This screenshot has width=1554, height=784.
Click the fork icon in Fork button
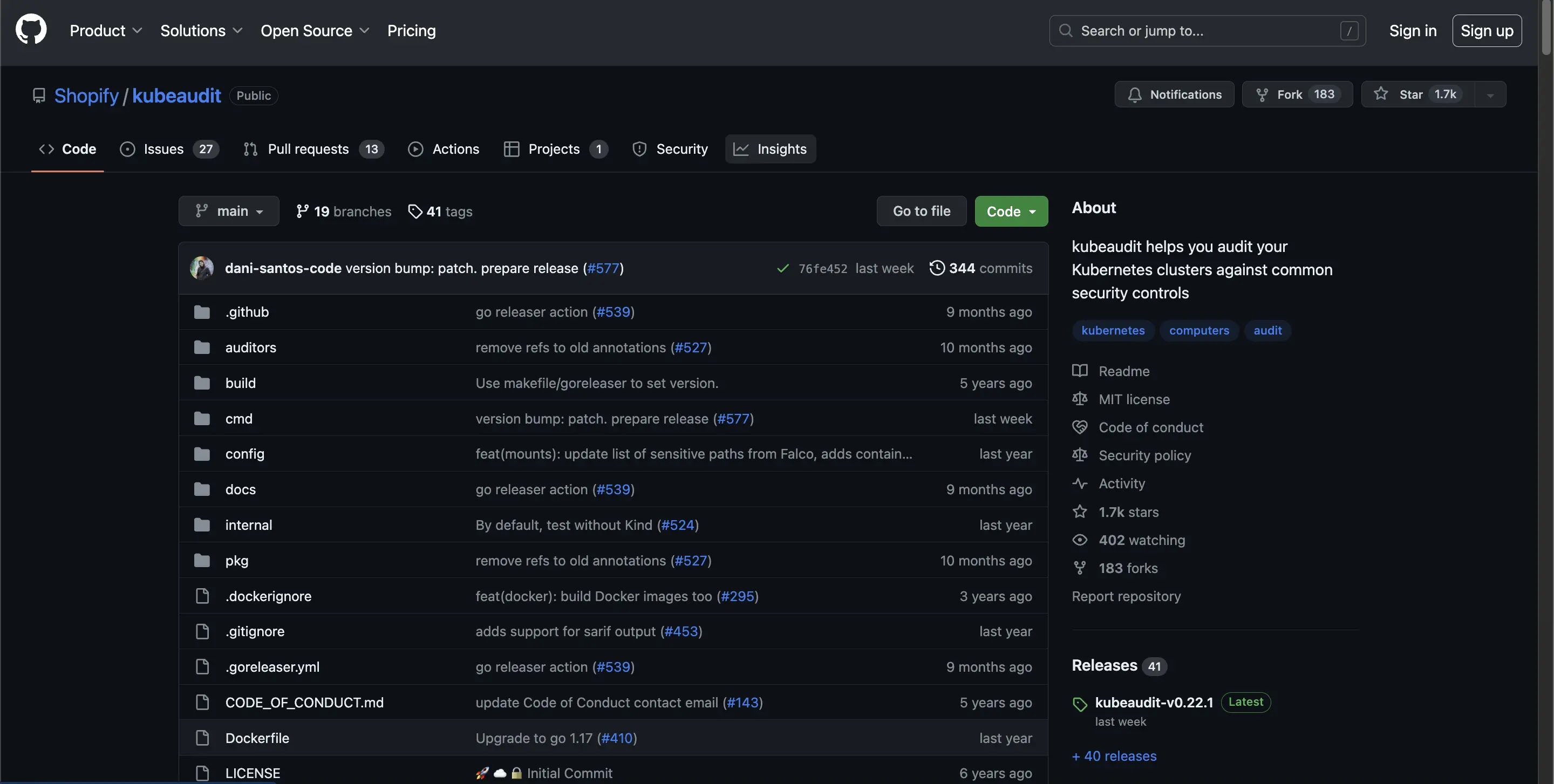(1262, 94)
